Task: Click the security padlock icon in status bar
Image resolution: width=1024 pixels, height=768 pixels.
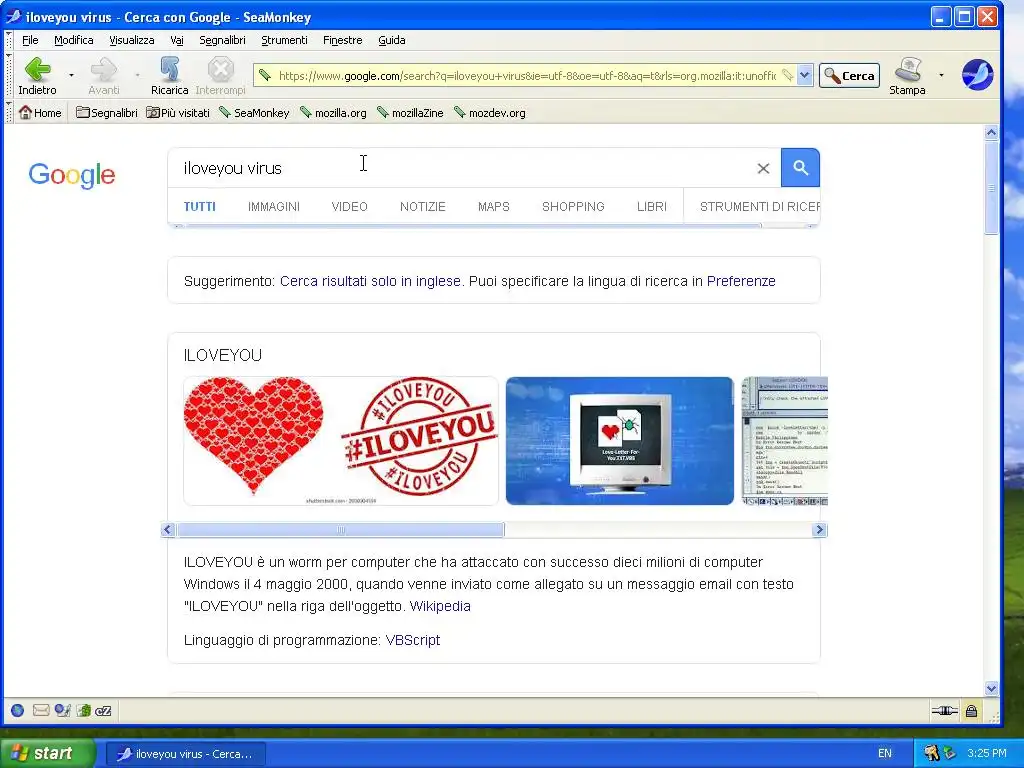Action: click(x=971, y=711)
